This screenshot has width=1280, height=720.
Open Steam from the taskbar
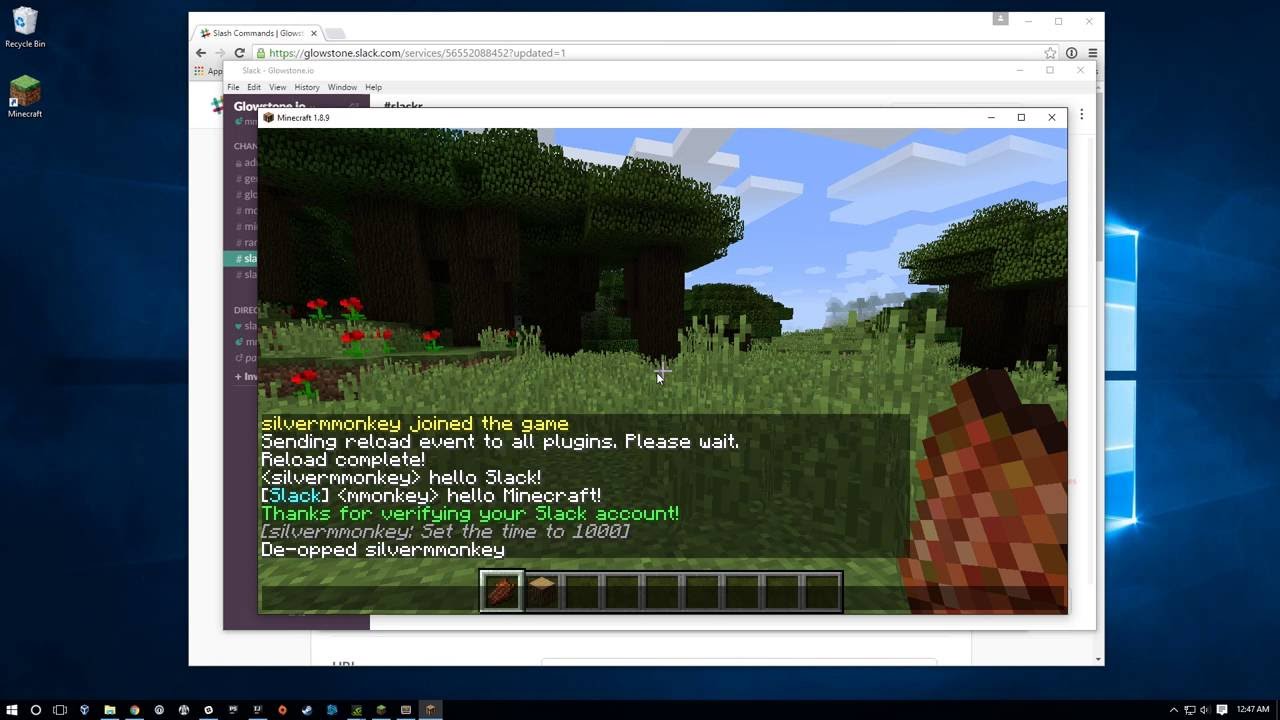(306, 710)
